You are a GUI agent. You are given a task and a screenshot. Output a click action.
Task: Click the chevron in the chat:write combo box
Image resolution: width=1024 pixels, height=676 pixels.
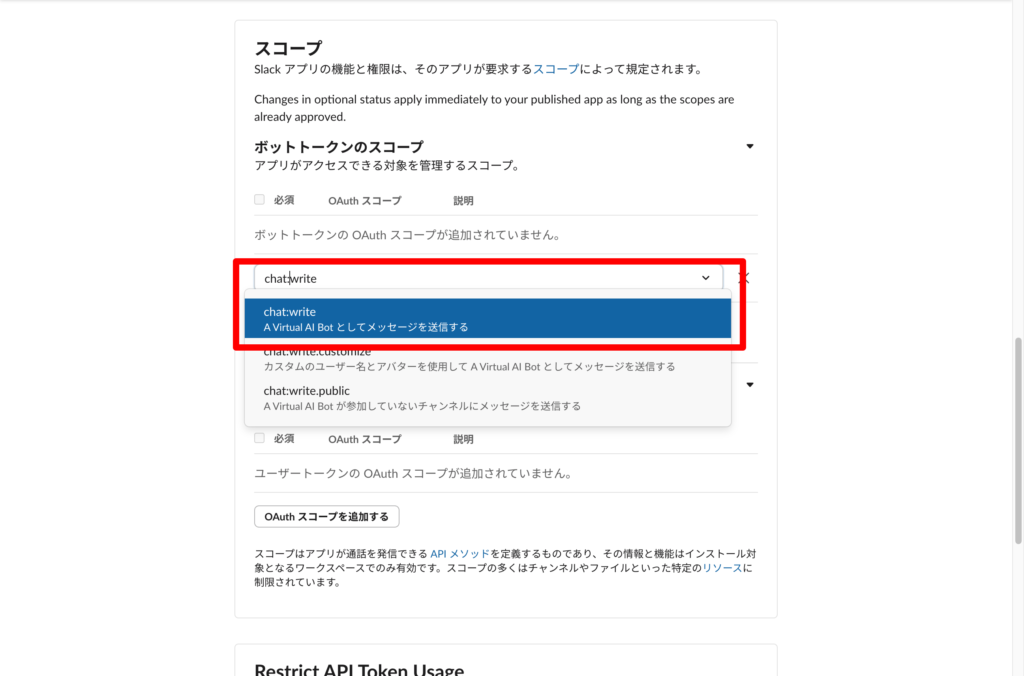click(706, 278)
